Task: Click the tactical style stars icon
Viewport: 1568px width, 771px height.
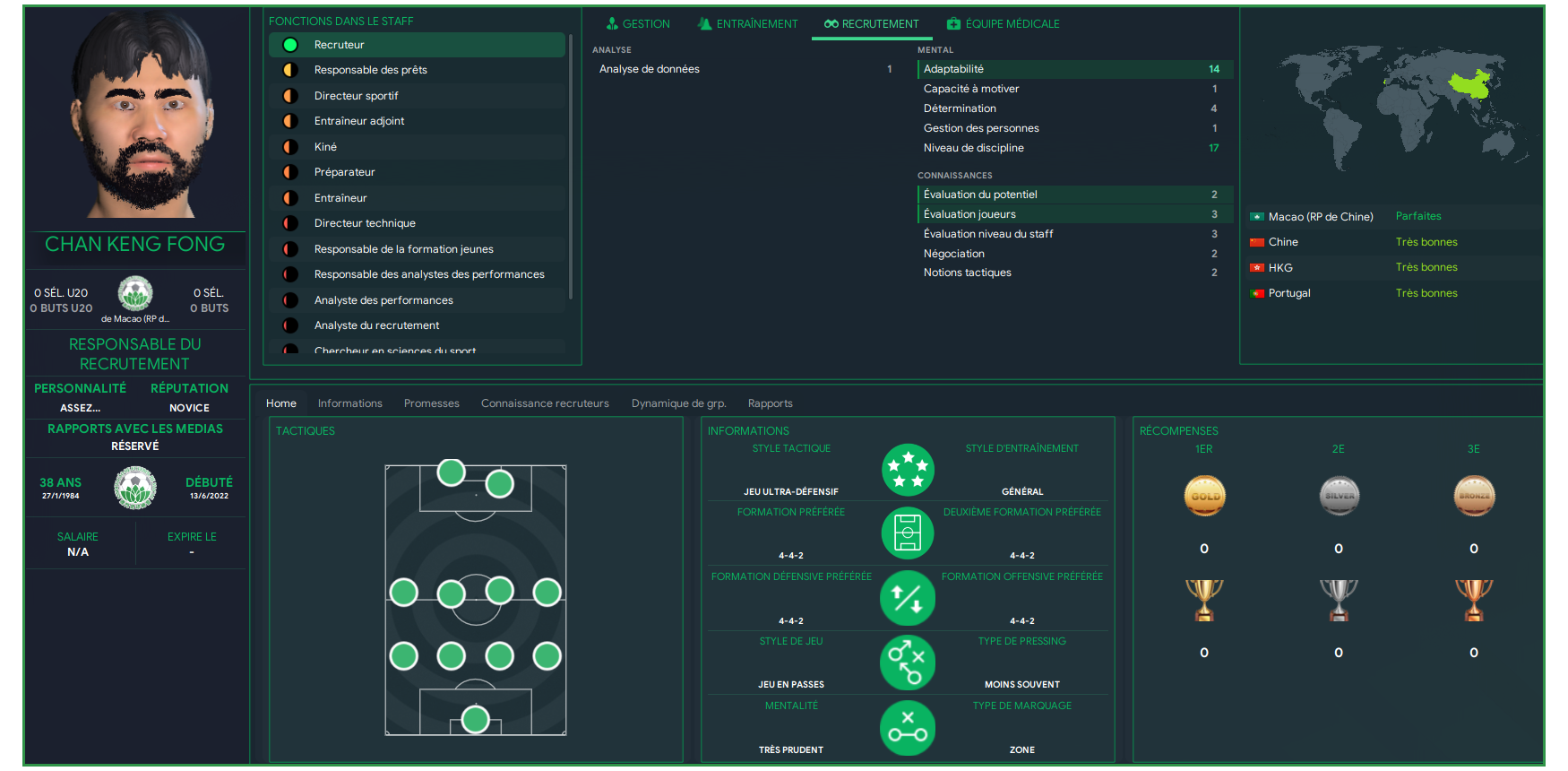Action: [908, 470]
